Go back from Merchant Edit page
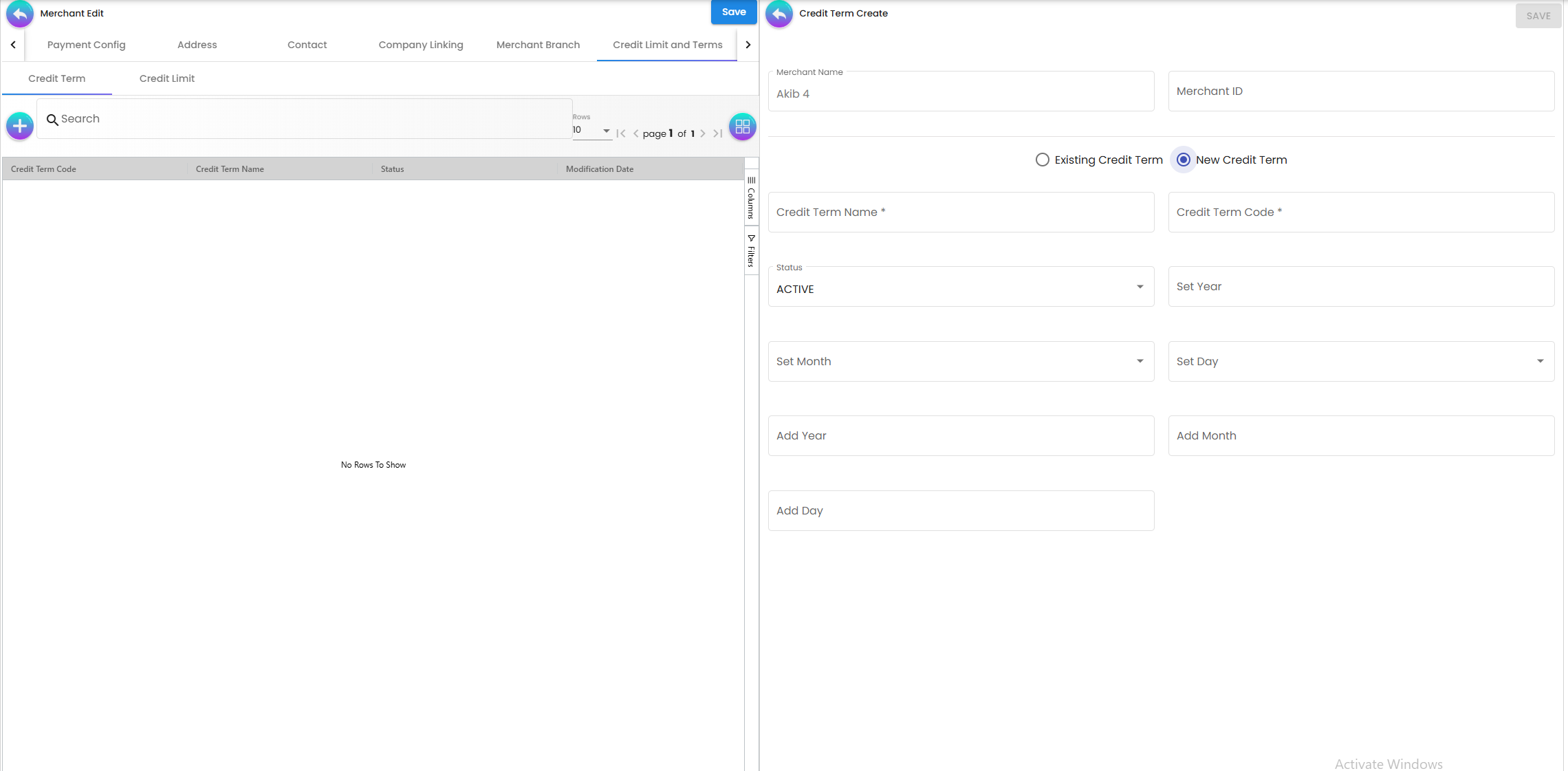This screenshot has width=1568, height=771. point(20,14)
